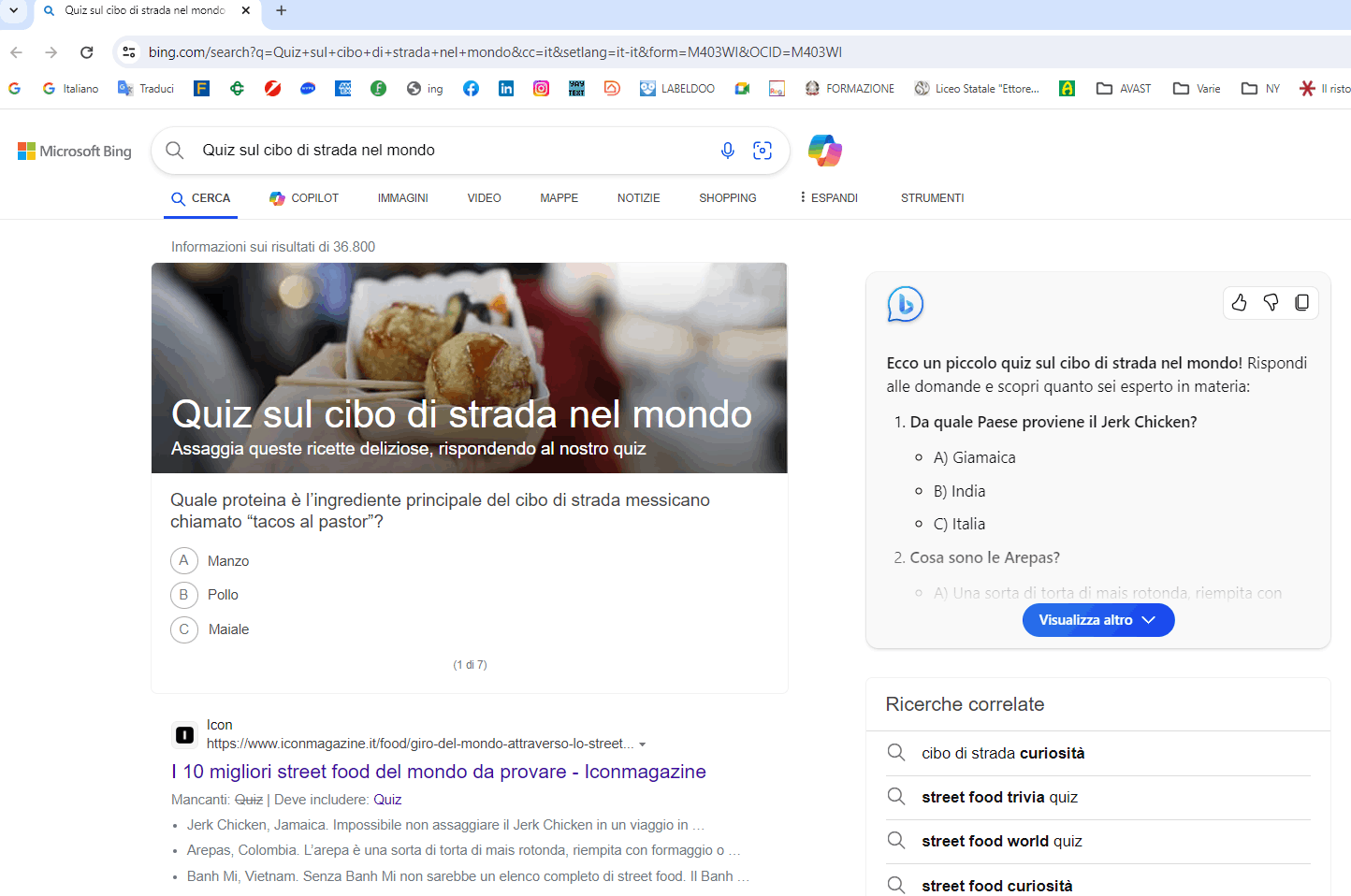
Task: Open the Varie bookmarks folder
Action: pos(1197,88)
